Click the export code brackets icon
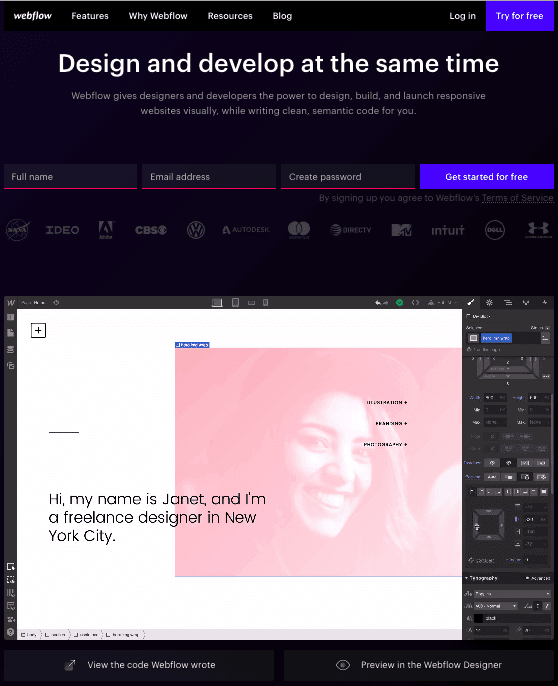 coord(415,302)
